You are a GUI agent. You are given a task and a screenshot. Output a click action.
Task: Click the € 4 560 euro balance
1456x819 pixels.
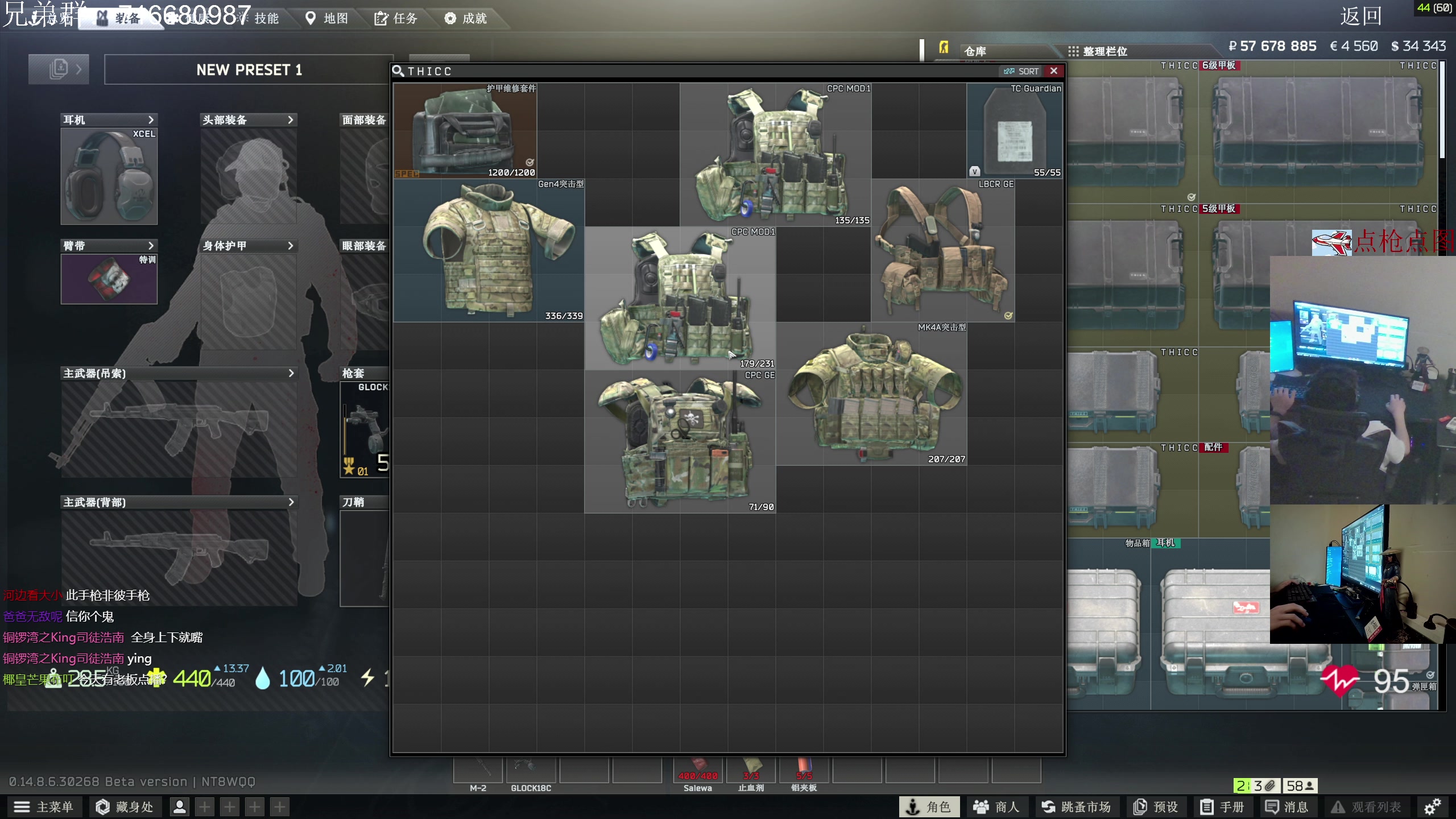click(1354, 46)
